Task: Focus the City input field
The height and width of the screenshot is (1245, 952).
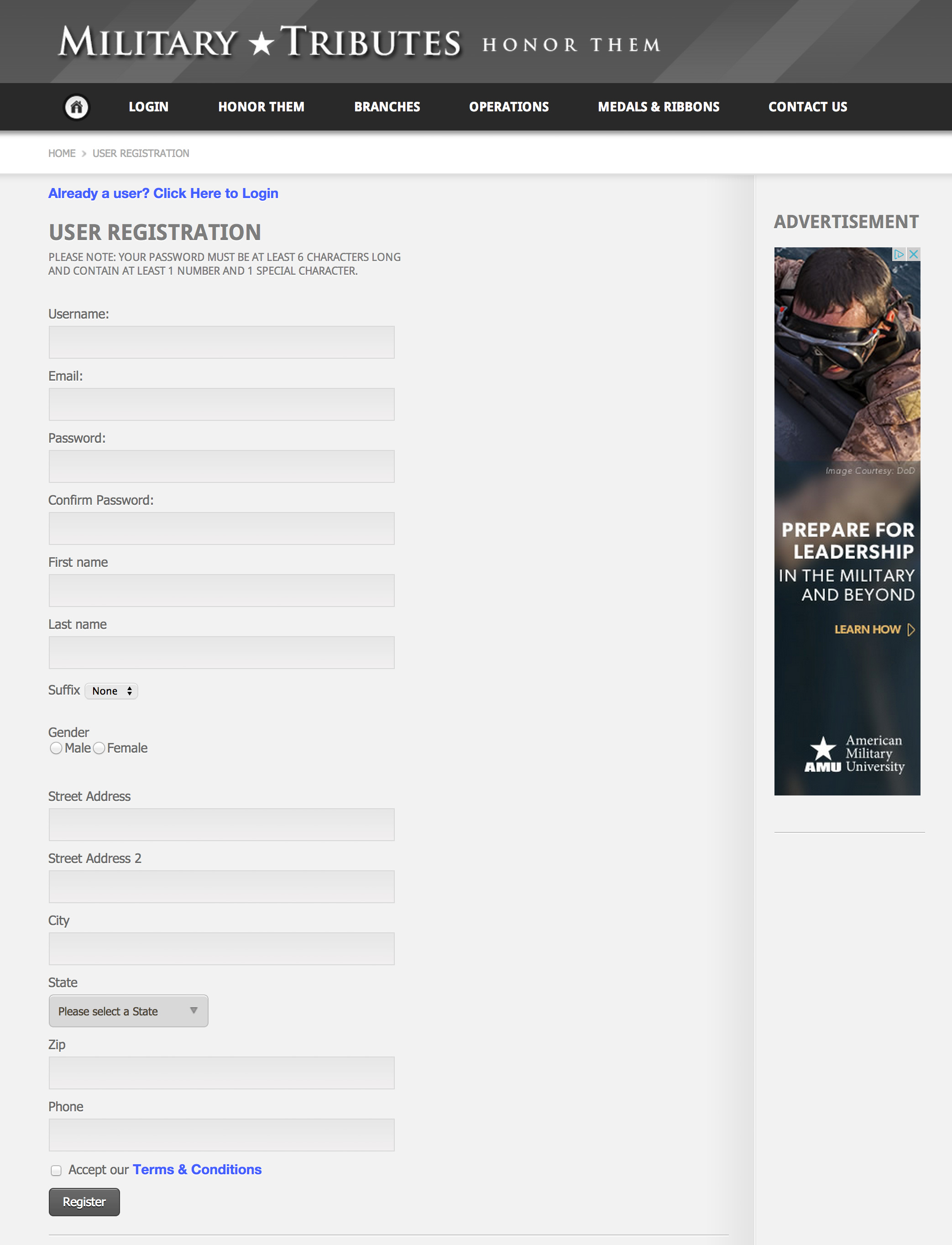Action: (221, 949)
